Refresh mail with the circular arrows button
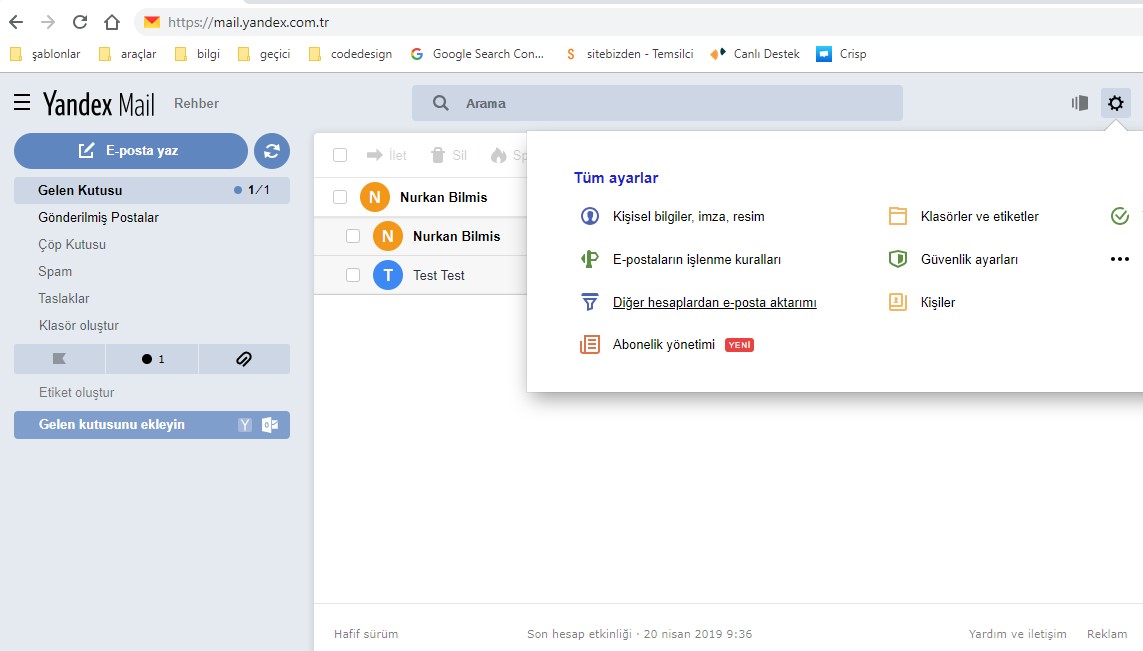The height and width of the screenshot is (651, 1143). tap(272, 151)
